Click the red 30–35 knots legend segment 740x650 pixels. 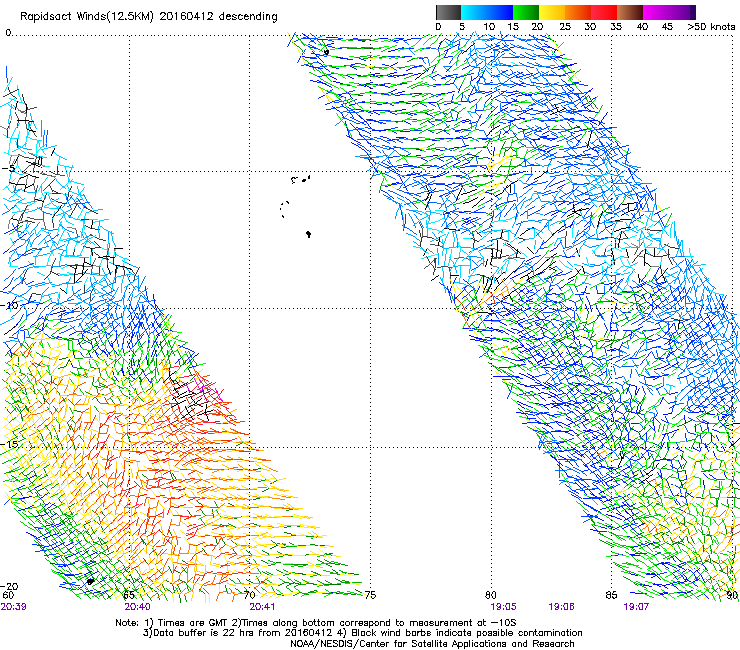point(604,12)
